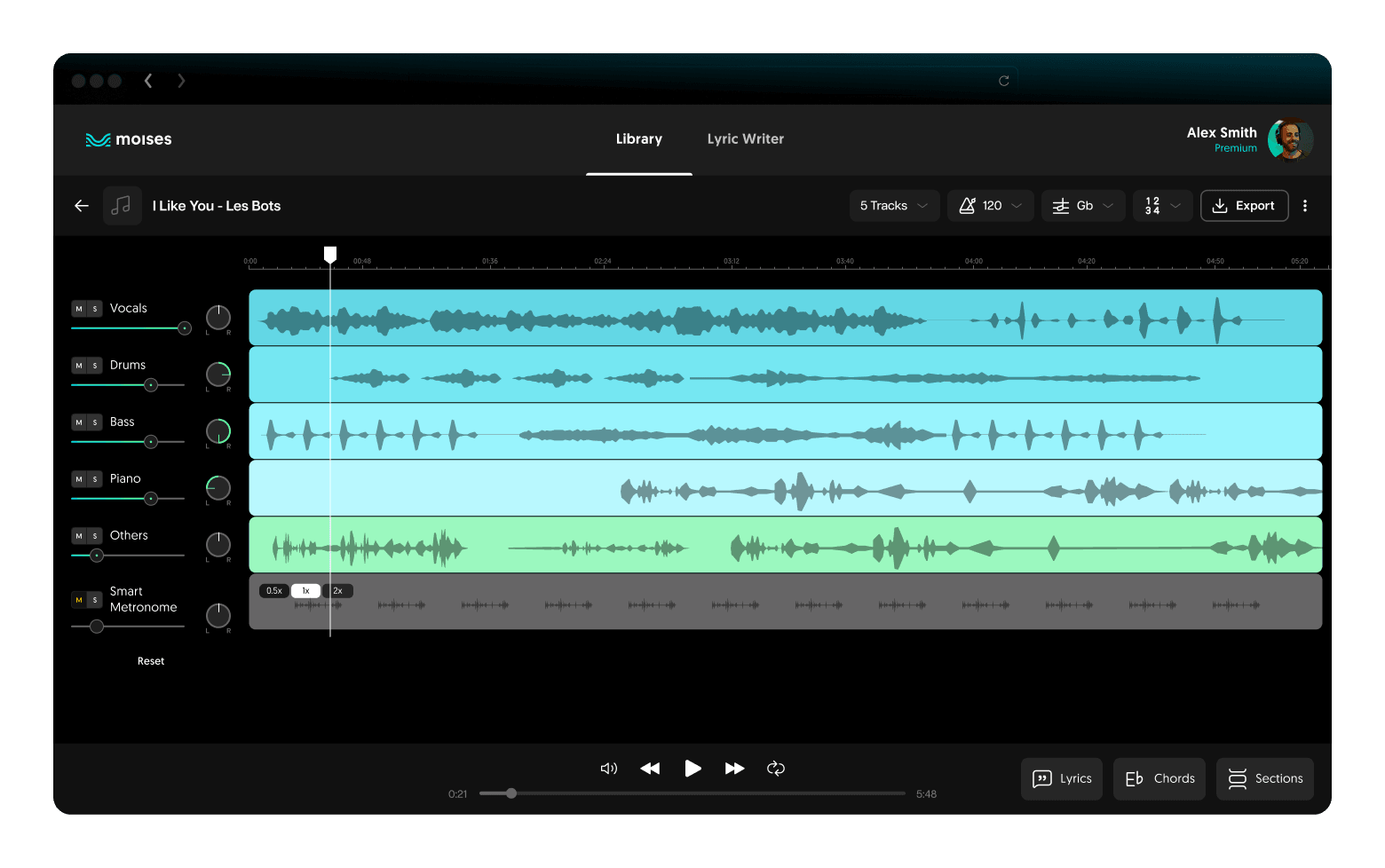This screenshot has width=1385, height=868.
Task: Click the play button
Action: (692, 769)
